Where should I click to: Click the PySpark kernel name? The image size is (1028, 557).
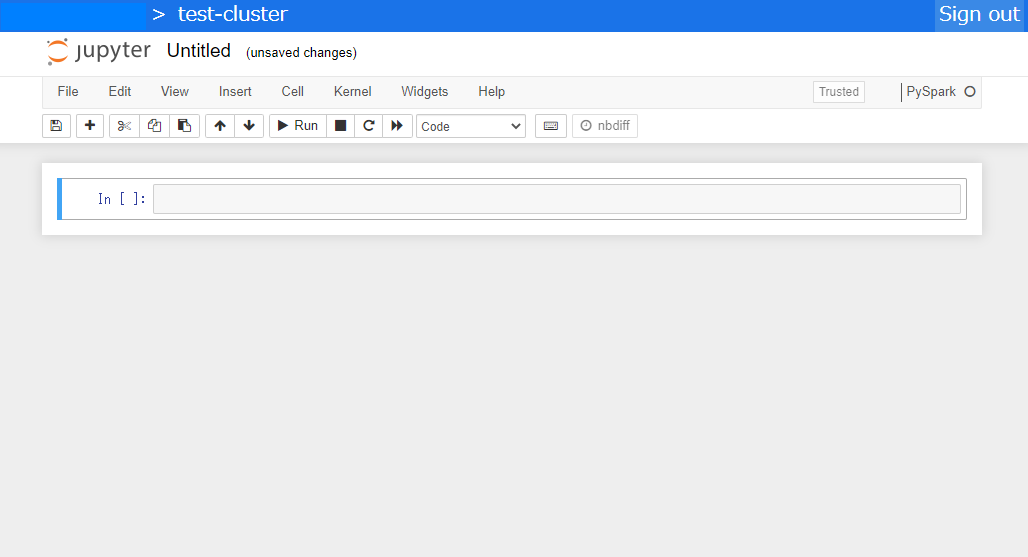(931, 92)
